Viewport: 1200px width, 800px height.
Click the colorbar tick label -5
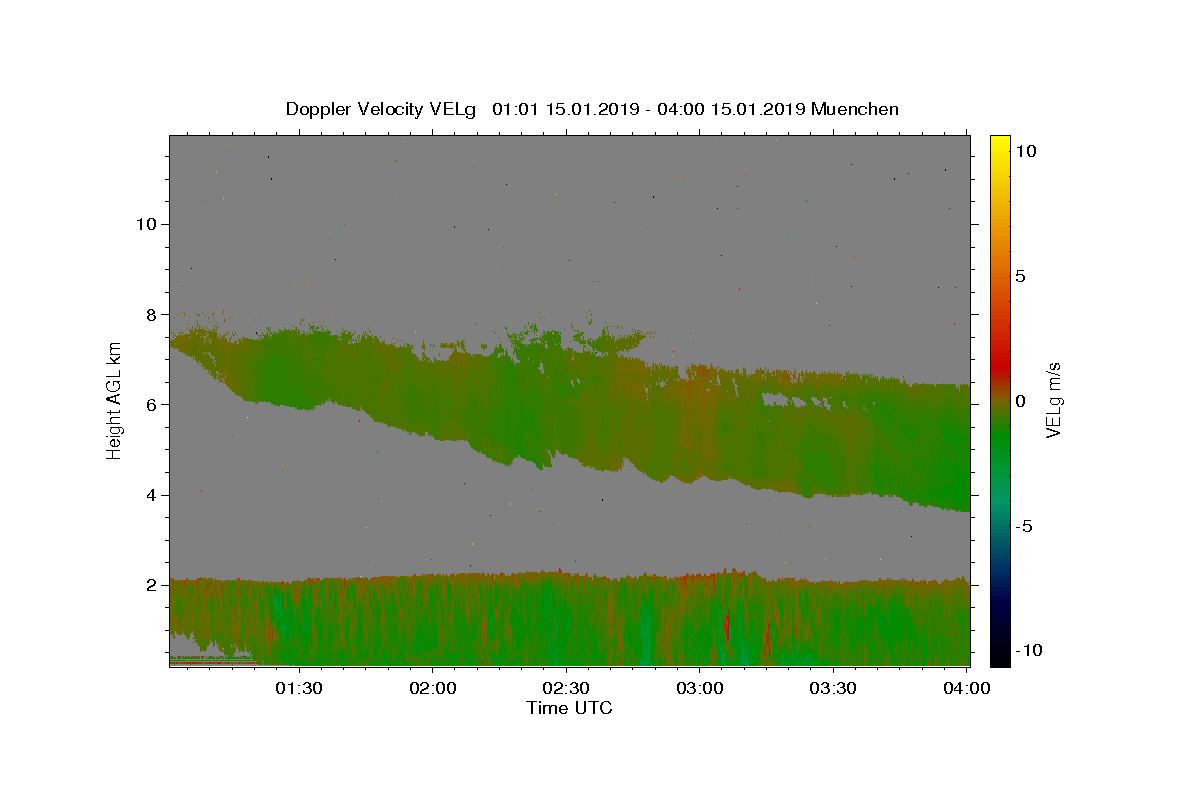point(1024,526)
